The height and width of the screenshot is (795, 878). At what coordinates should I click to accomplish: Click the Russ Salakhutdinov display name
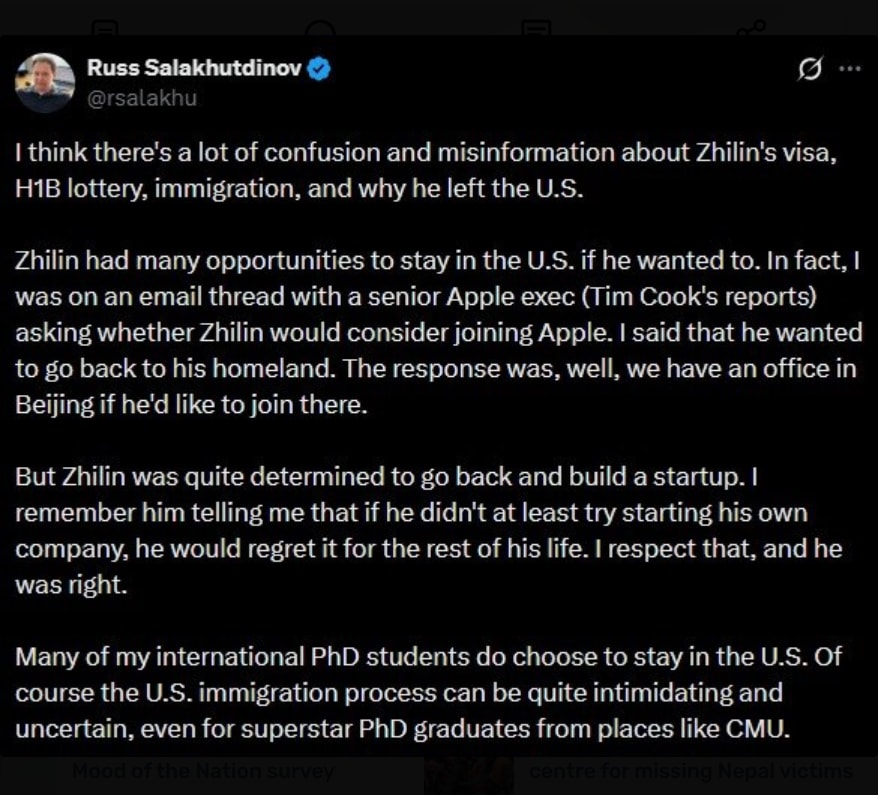(x=194, y=68)
